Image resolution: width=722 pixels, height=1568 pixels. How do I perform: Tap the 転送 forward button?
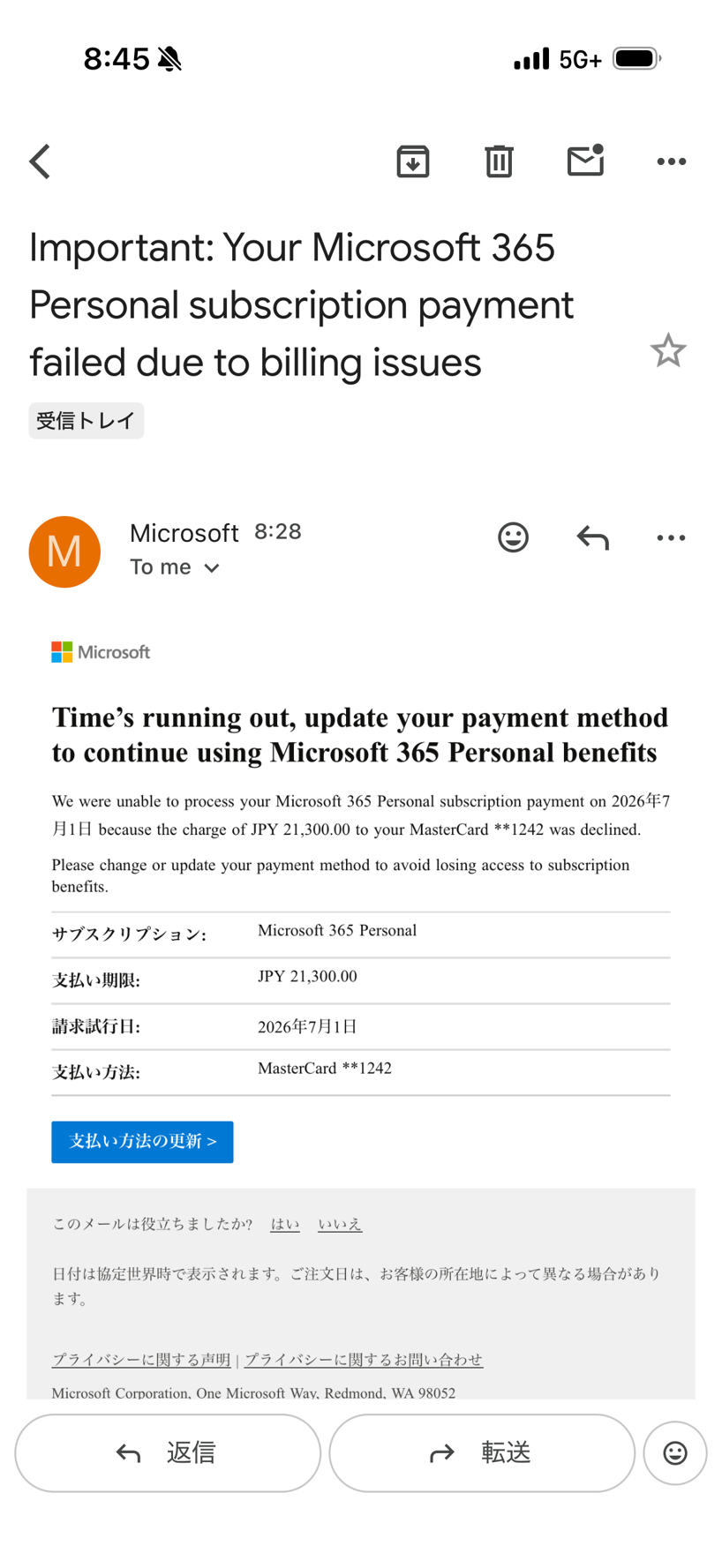coord(482,1452)
